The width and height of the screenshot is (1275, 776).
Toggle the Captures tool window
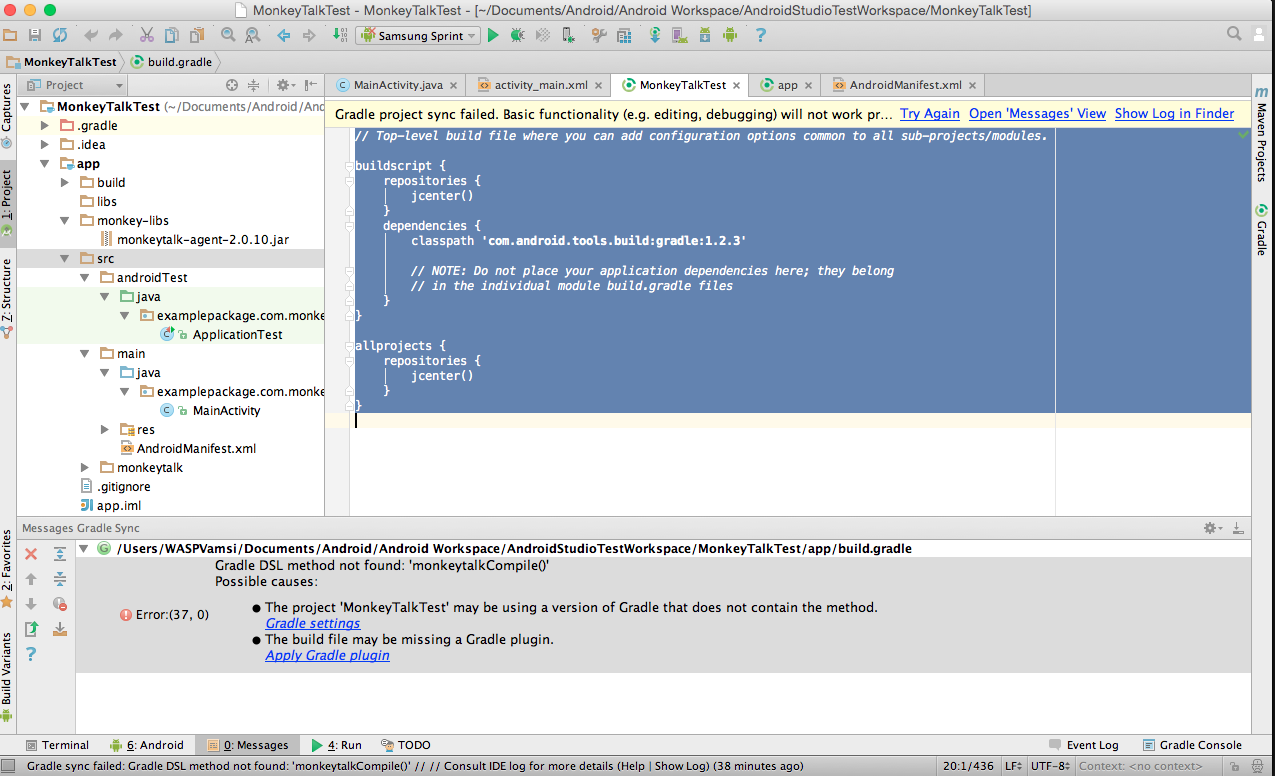7,116
